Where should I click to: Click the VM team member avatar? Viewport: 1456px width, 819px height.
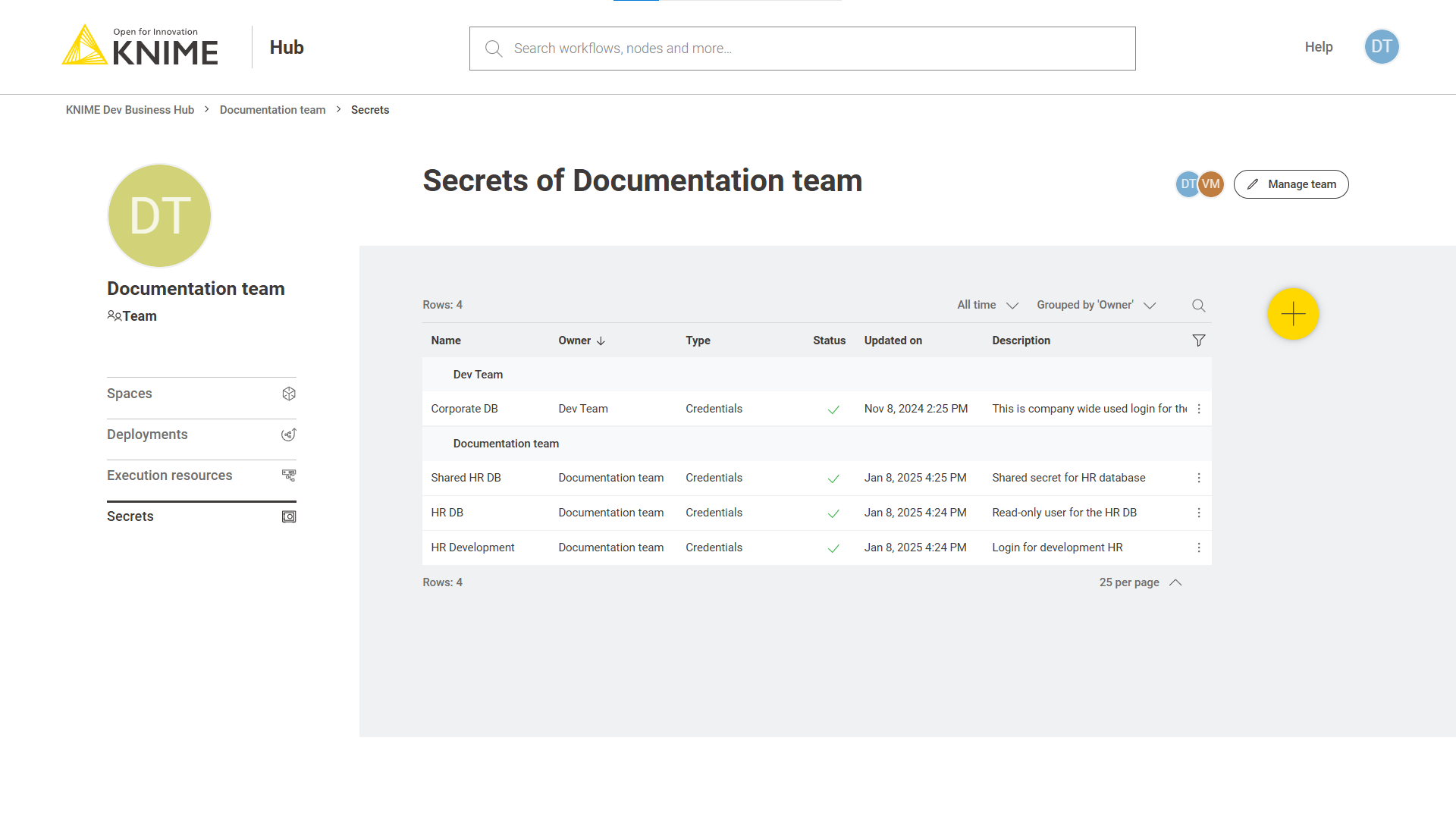[x=1212, y=184]
